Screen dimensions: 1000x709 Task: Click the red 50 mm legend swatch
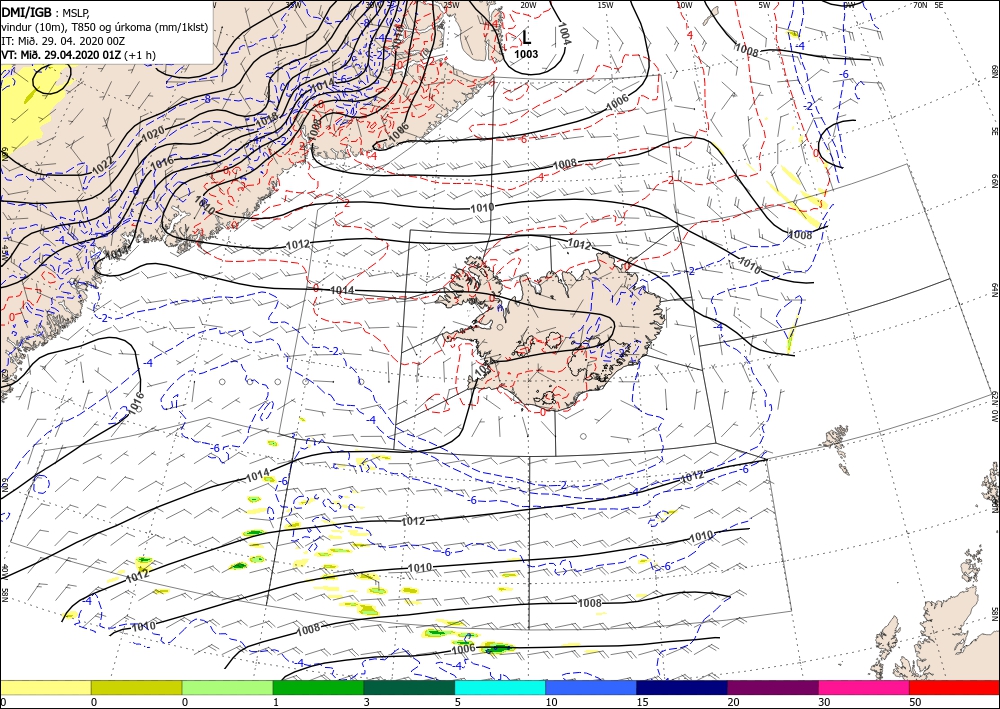tap(954, 687)
